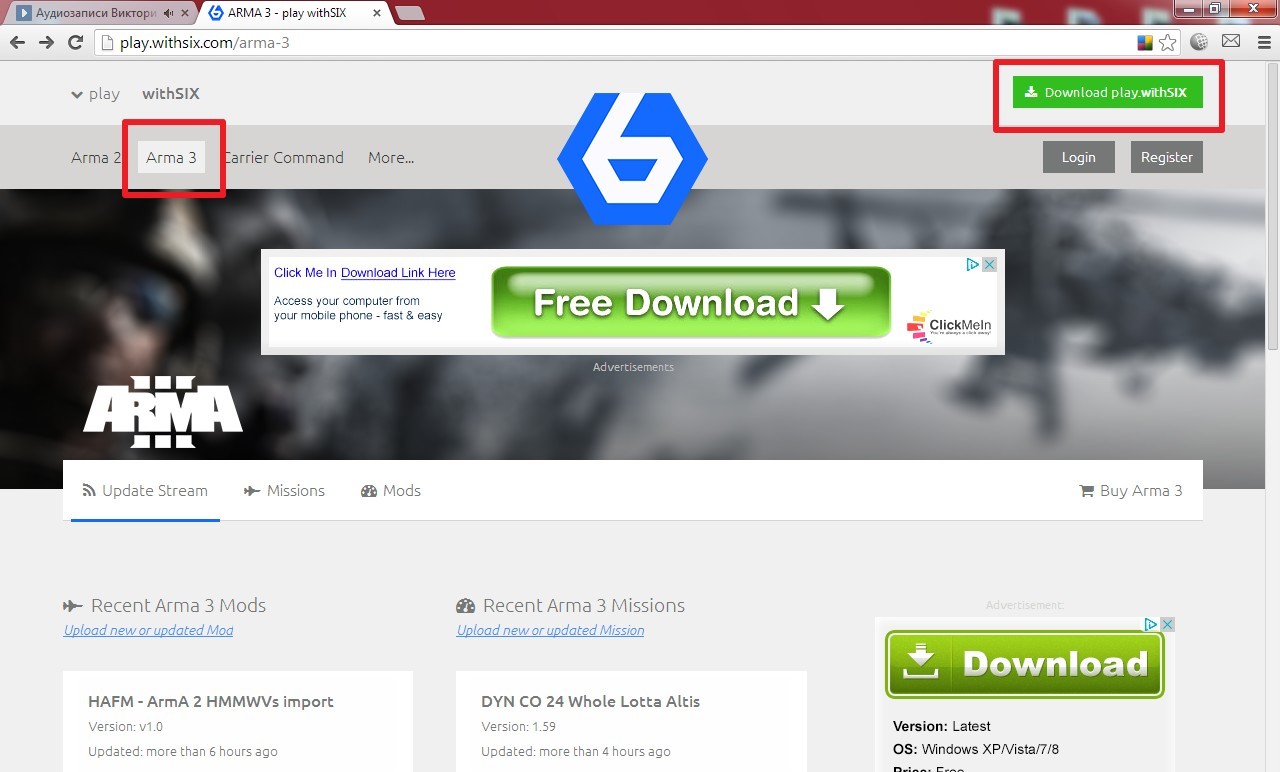
Task: Expand the More... games menu
Action: click(x=391, y=157)
